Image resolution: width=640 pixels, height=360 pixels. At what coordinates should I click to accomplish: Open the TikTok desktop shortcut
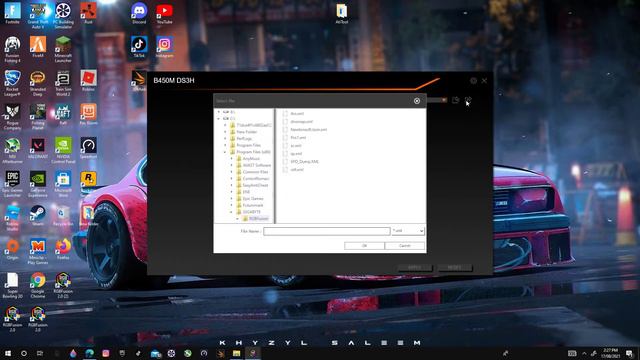(139, 47)
